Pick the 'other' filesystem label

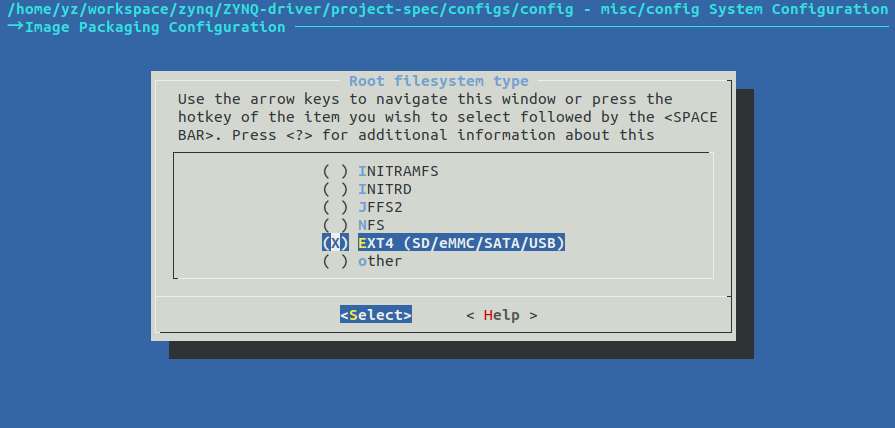380,261
